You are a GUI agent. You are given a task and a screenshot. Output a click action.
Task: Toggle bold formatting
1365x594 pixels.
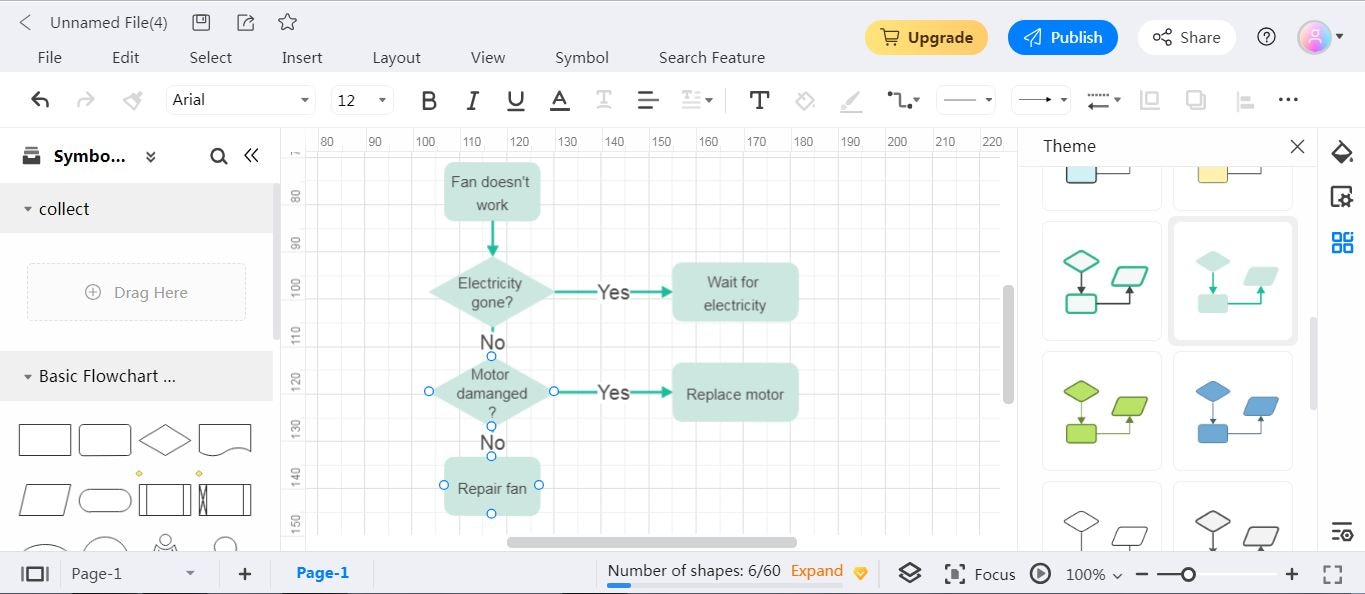click(429, 100)
